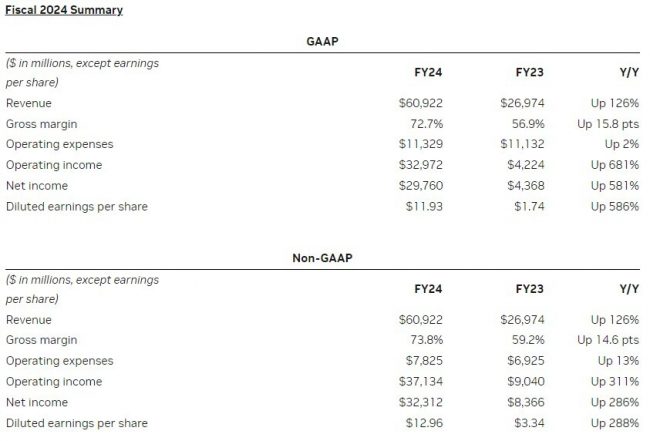Click the GAAP FY23 column header
650x441 pixels.
[x=529, y=72]
